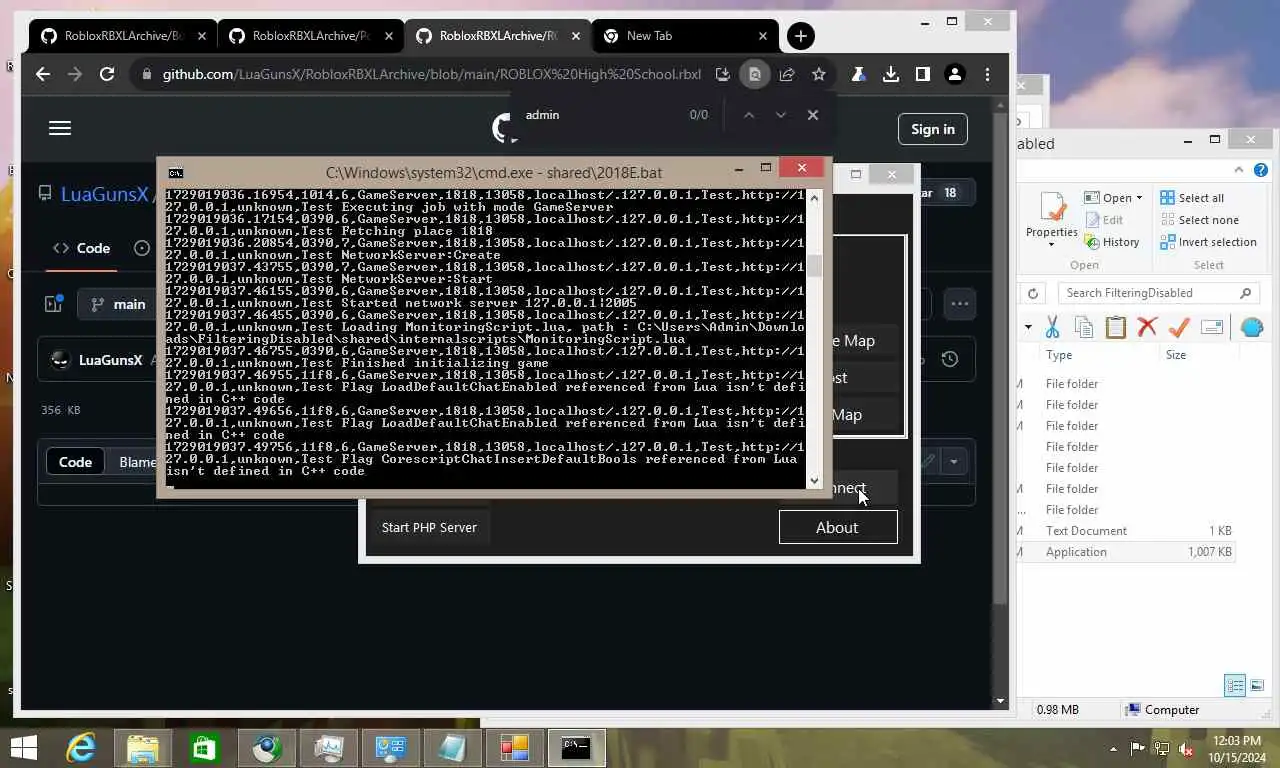Switch to the New Tab tab
The image size is (1280, 768).
click(x=684, y=36)
